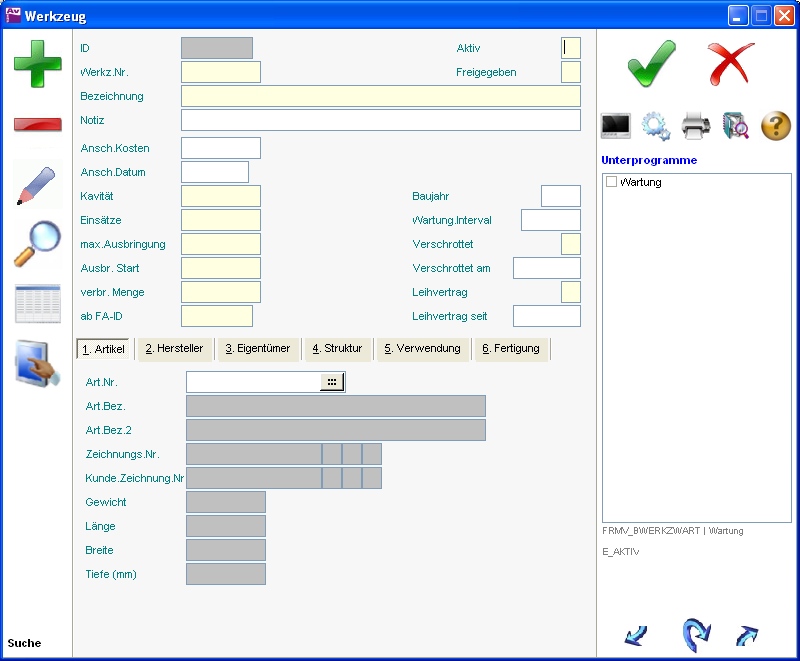Viewport: 800px width, 661px height.
Task: Open search with the magnifying glass icon
Action: [x=37, y=244]
